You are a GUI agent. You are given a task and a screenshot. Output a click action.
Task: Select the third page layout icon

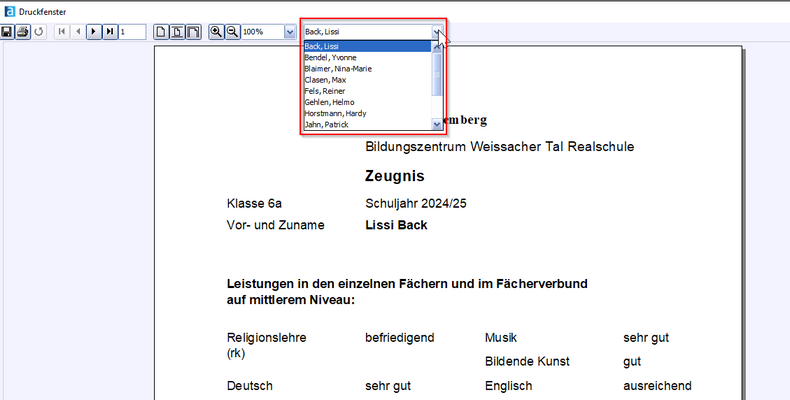(193, 32)
